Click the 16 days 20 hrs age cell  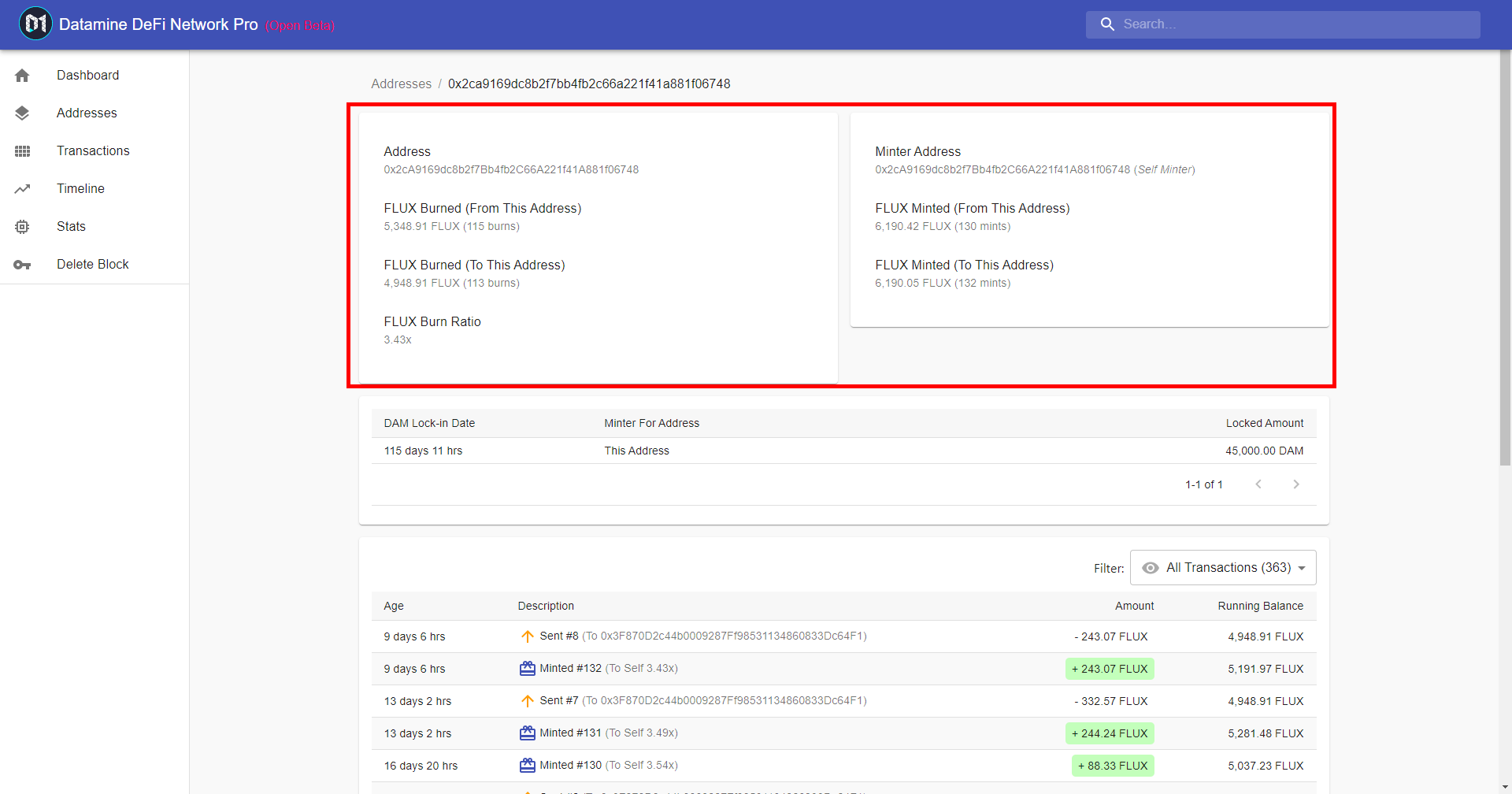point(421,766)
